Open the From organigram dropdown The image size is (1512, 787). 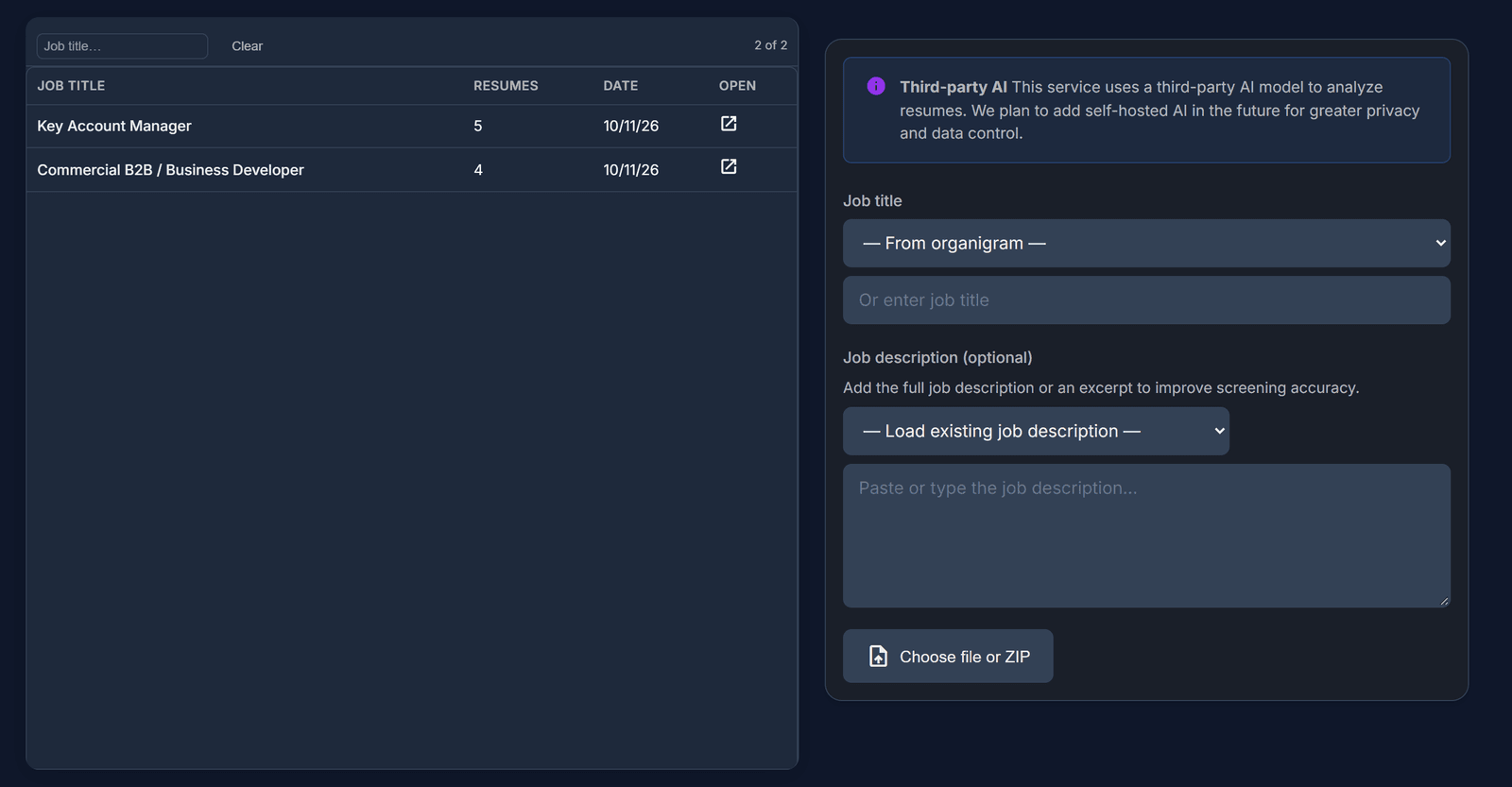1146,243
